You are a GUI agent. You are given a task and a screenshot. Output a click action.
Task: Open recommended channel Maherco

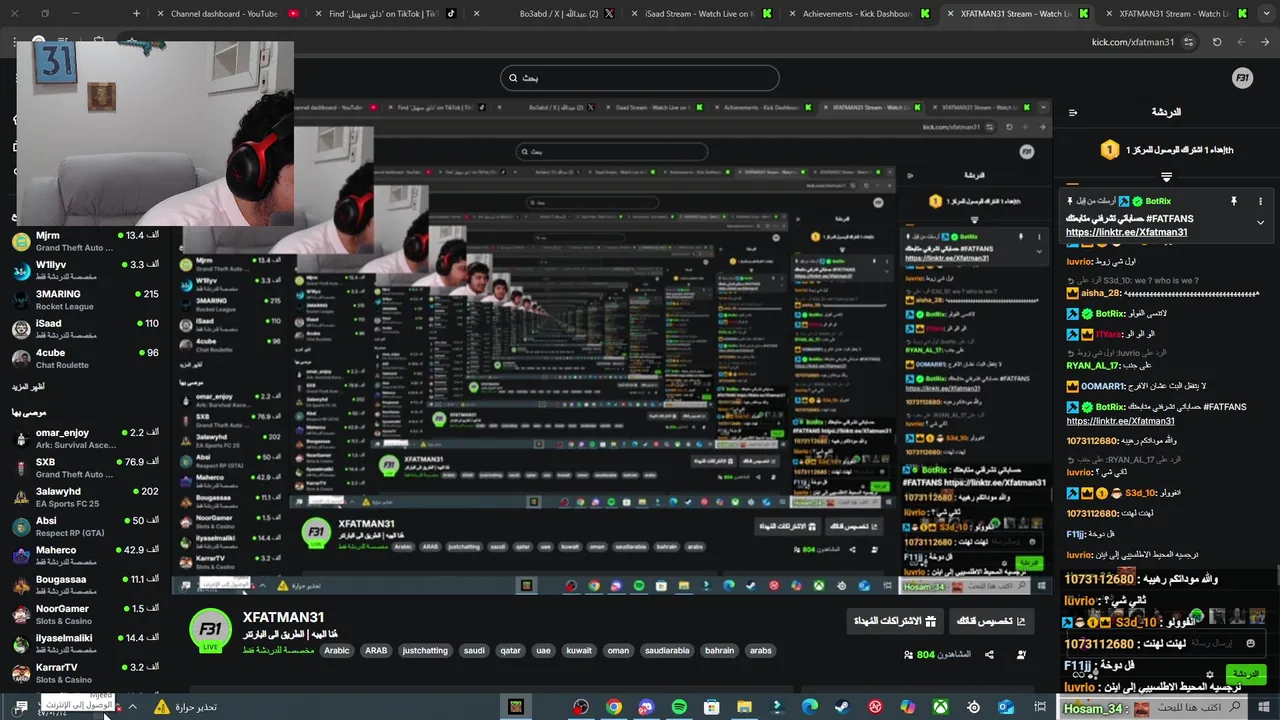(x=85, y=555)
